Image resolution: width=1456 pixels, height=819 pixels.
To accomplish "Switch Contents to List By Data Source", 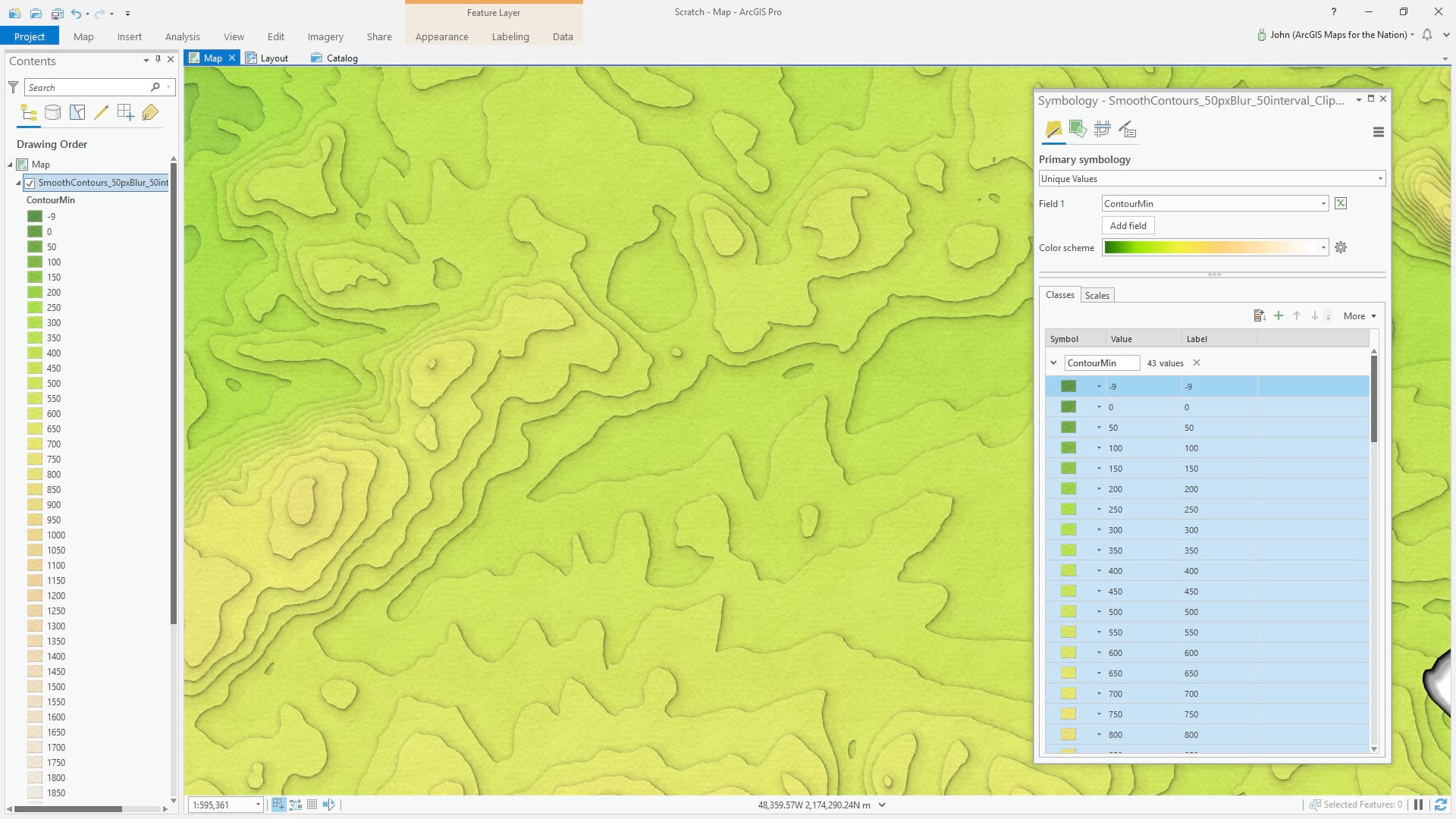I will tap(53, 113).
